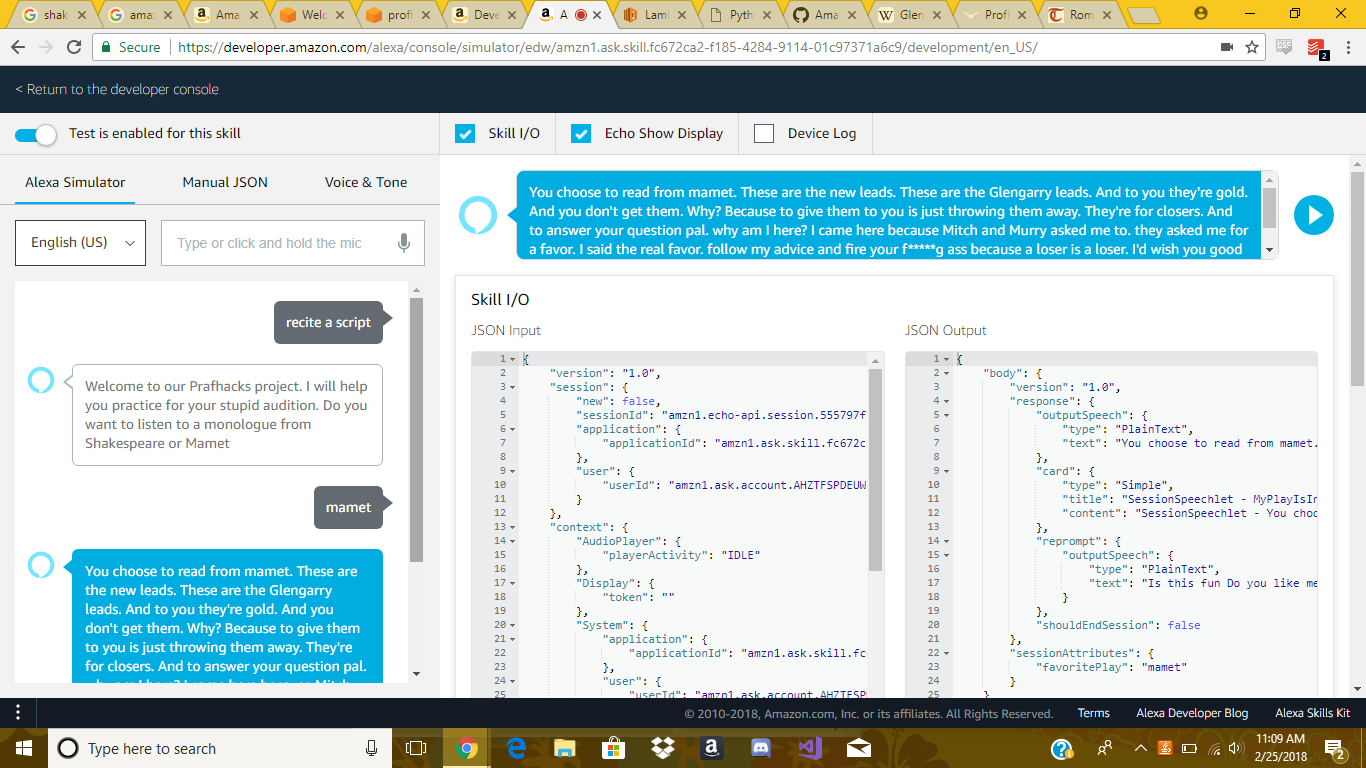Collapse the "card" node in JSON Output
The width and height of the screenshot is (1366, 768).
click(946, 471)
